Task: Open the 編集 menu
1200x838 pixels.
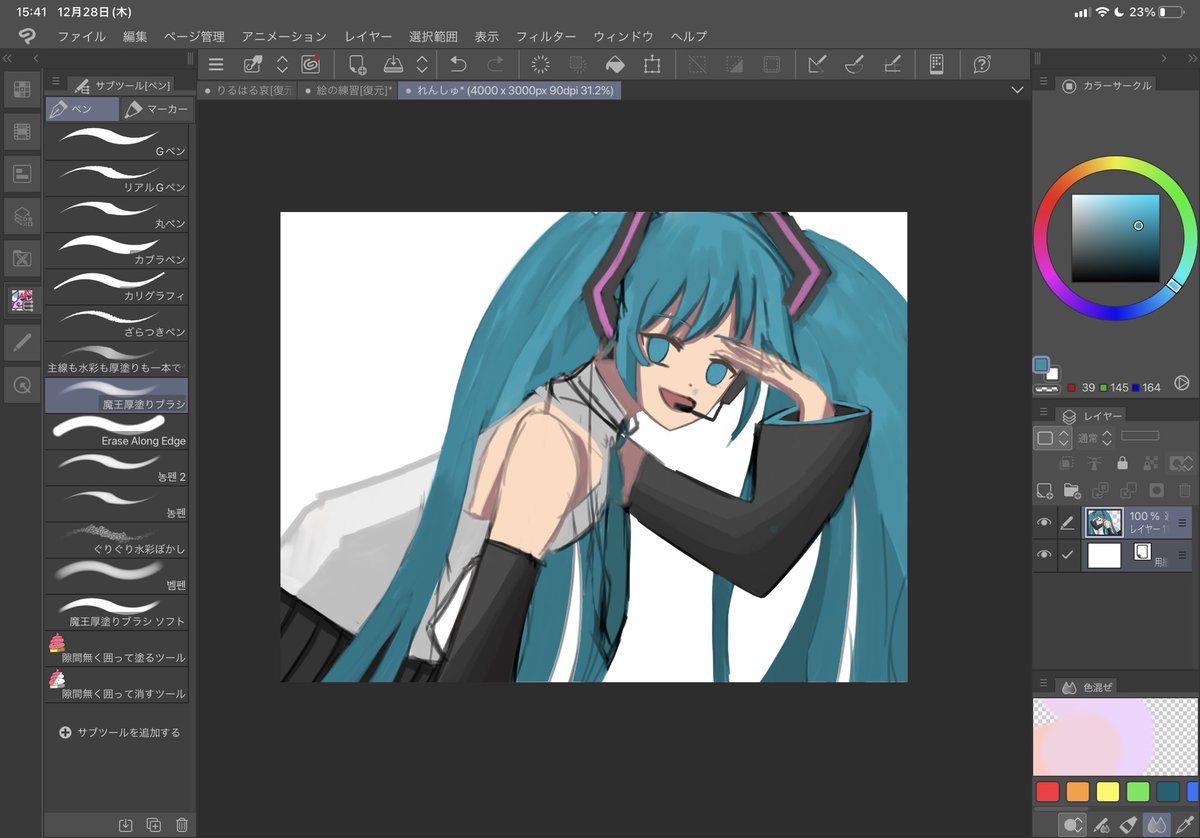Action: click(x=134, y=36)
